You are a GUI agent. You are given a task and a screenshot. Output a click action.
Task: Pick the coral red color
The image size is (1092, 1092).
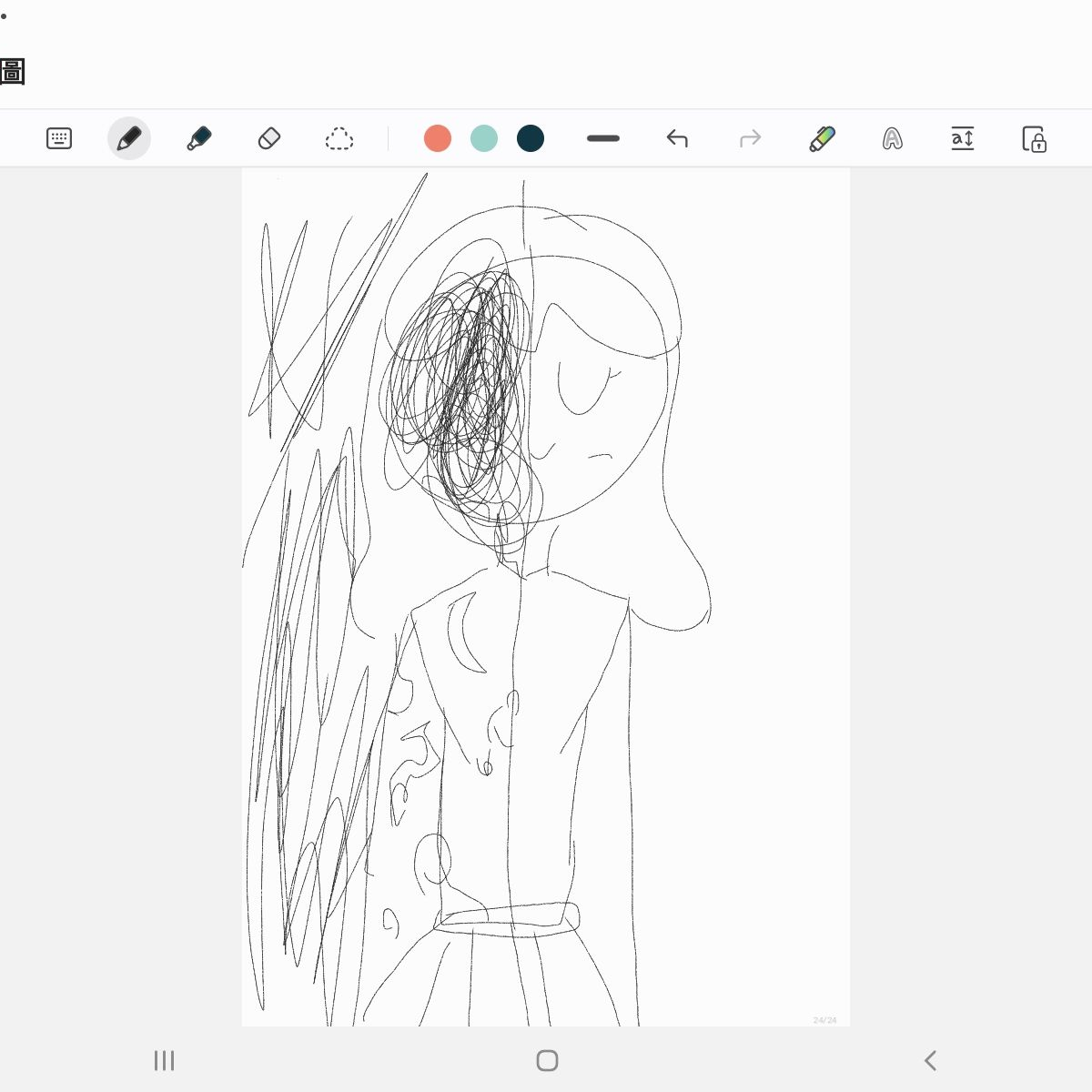point(438,138)
